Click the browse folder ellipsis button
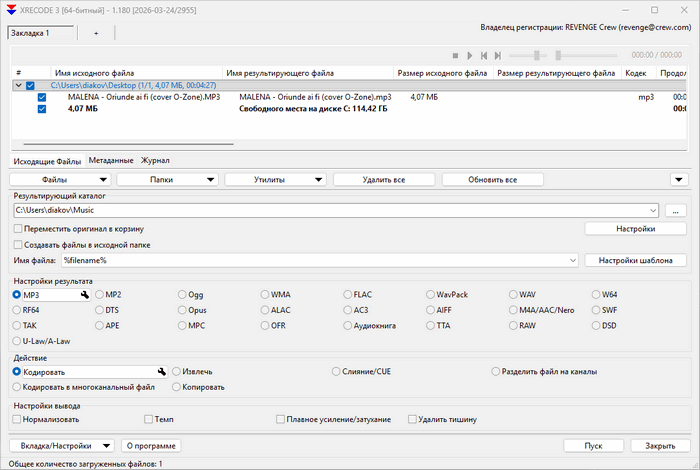 point(675,211)
